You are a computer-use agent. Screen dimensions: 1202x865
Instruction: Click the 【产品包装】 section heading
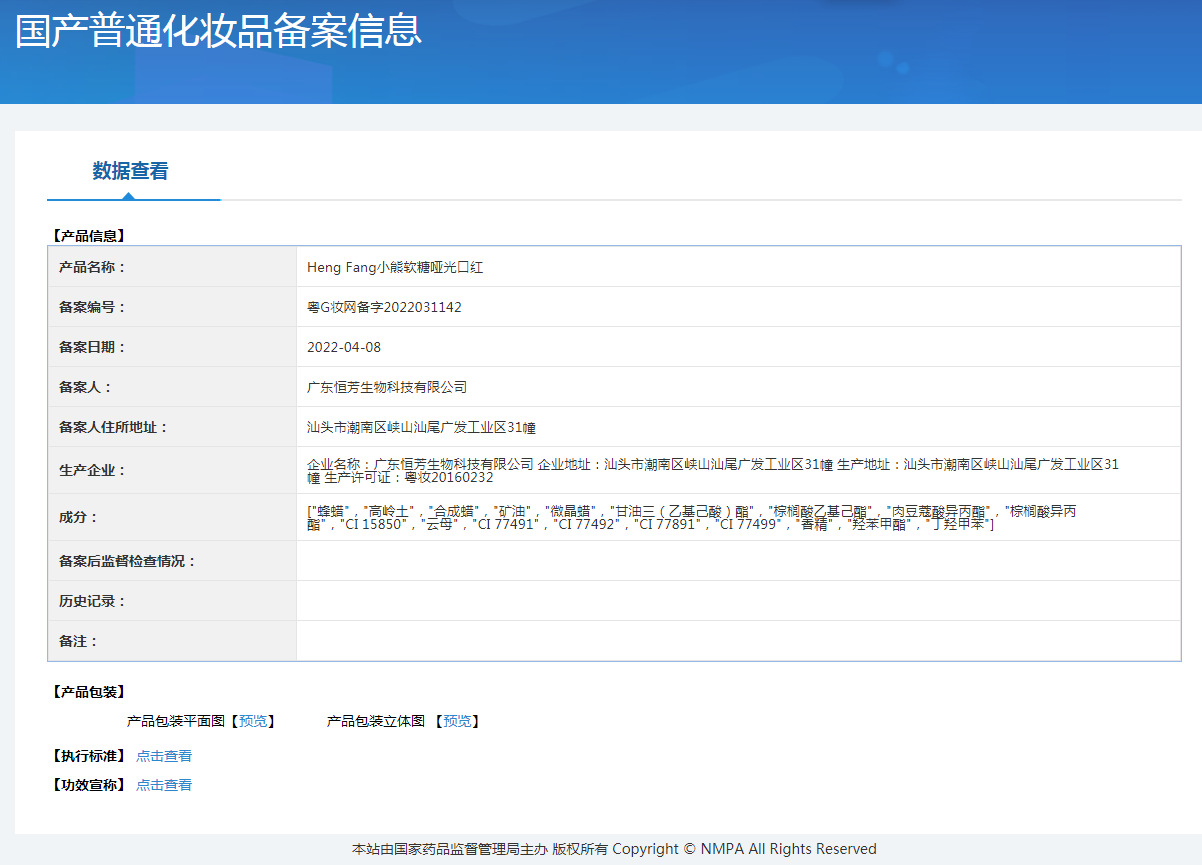point(88,692)
